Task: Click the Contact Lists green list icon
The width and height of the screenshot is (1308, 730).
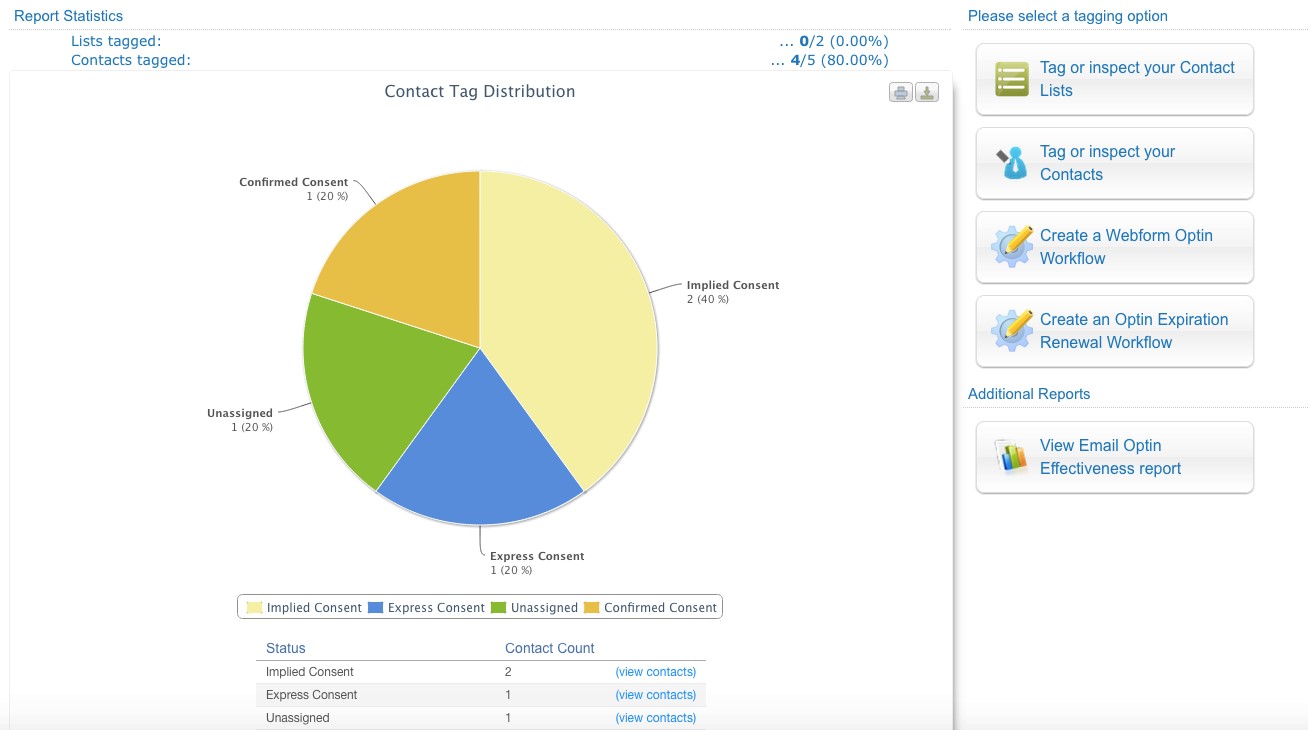Action: [1012, 79]
